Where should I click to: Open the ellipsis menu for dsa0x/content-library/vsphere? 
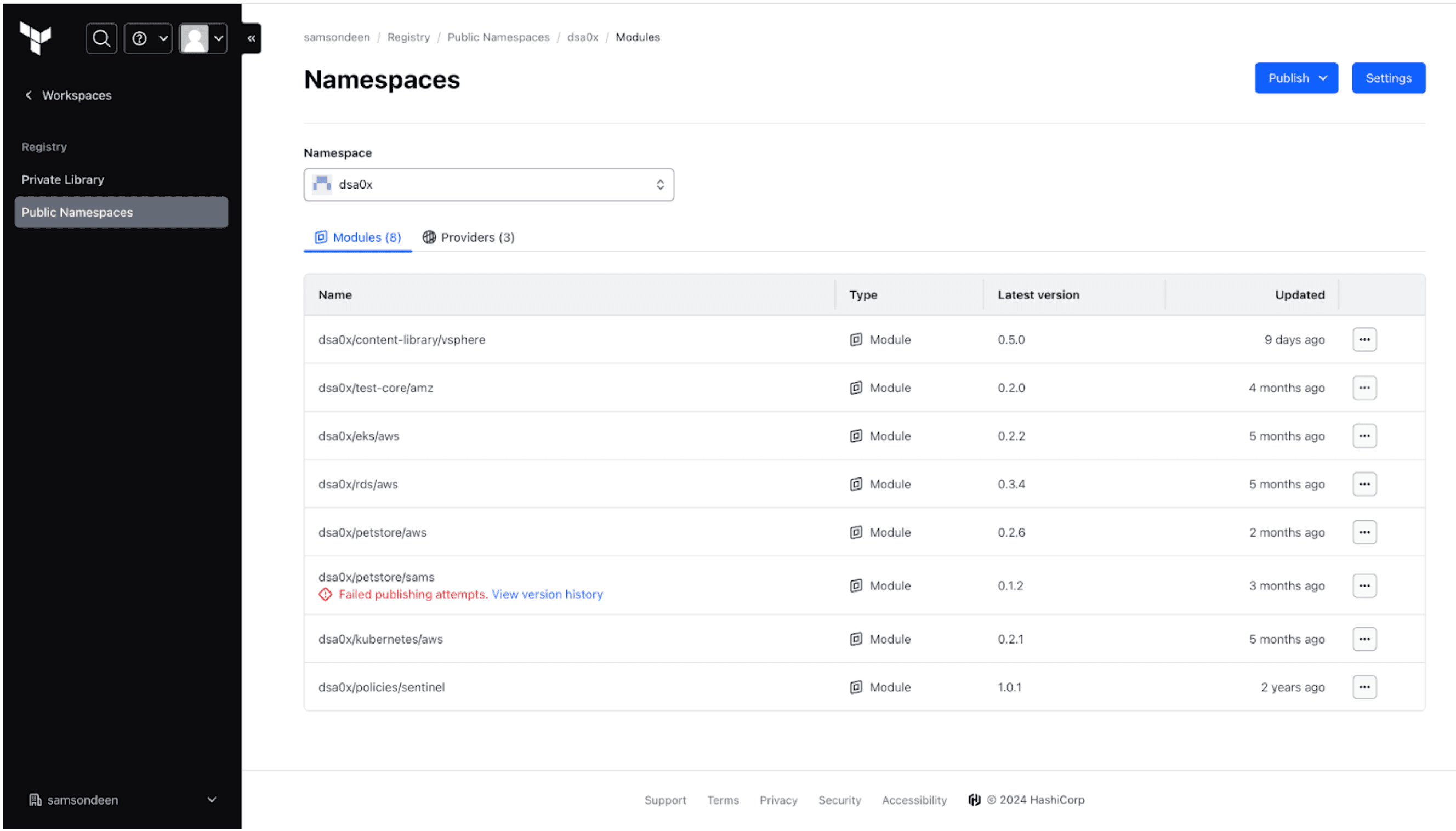coord(1364,339)
